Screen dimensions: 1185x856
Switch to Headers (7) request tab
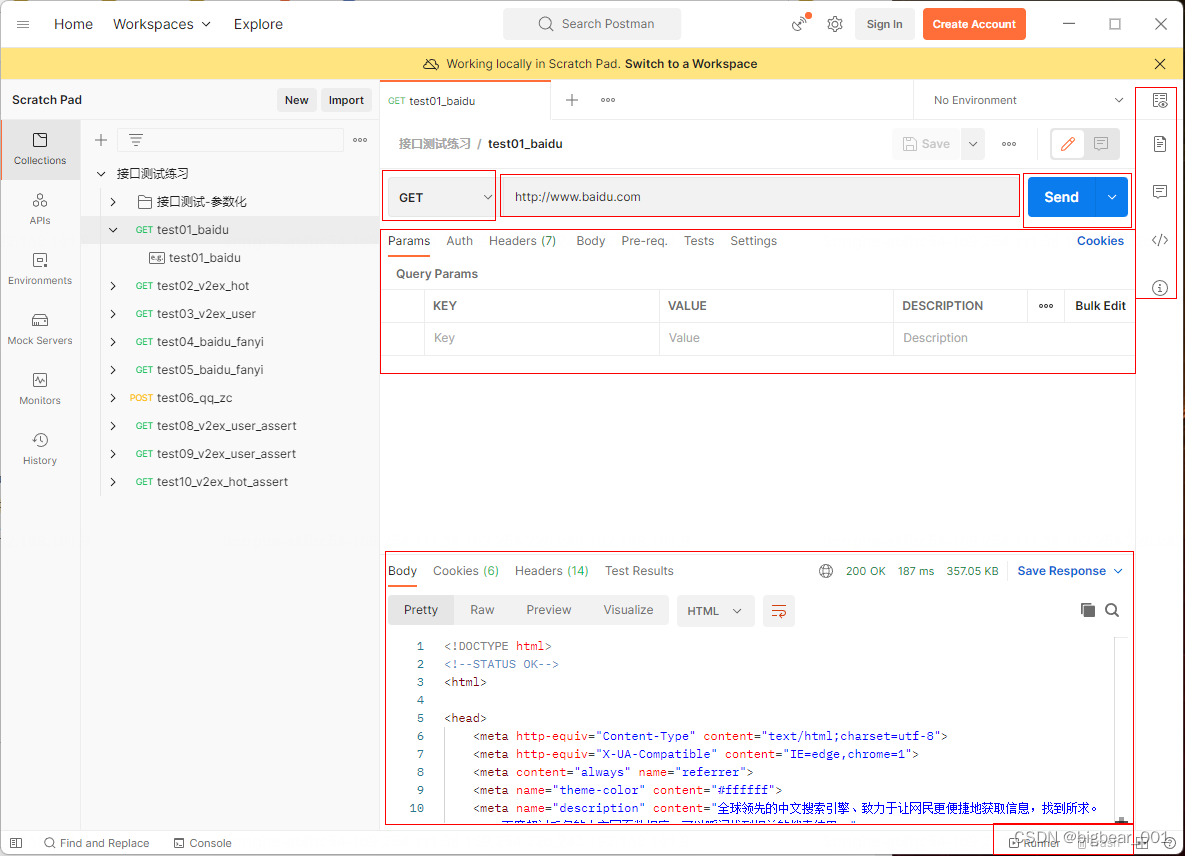pyautogui.click(x=522, y=241)
